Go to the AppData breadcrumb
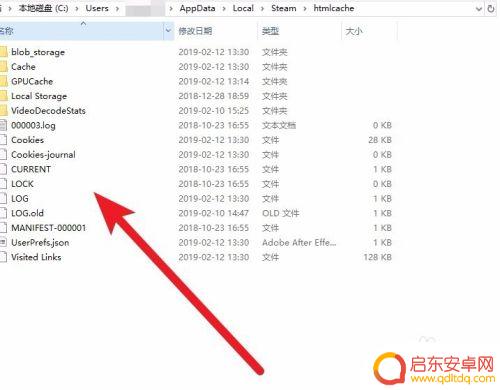 coord(197,8)
